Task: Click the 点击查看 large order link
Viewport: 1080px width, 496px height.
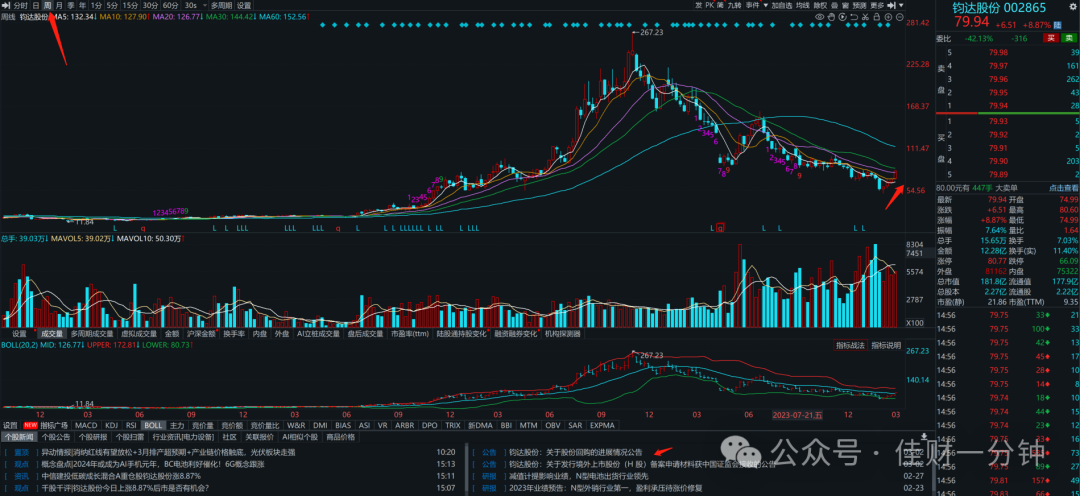Action: click(x=1063, y=187)
